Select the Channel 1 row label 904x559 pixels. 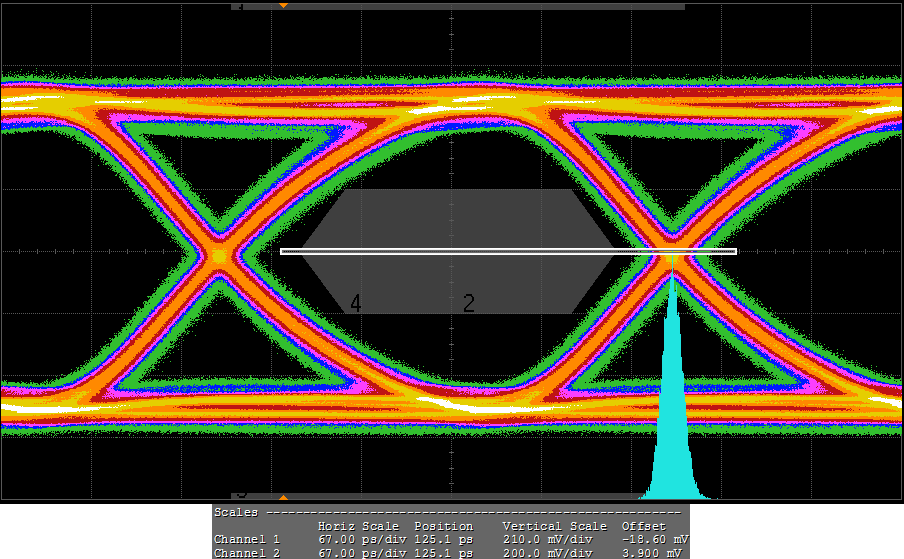(x=247, y=539)
